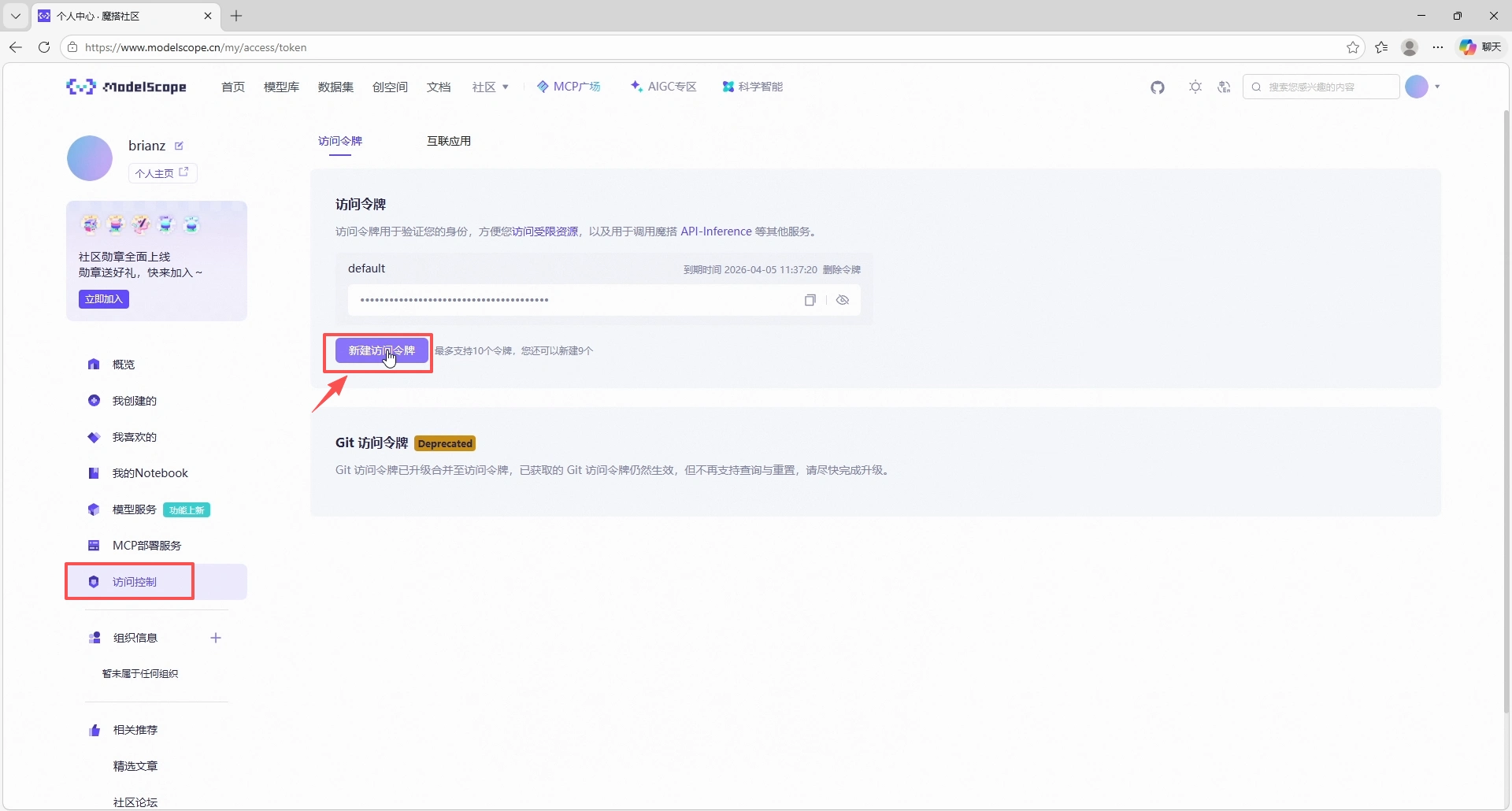The height and width of the screenshot is (811, 1512).
Task: Open browser settings and more menu
Action: pyautogui.click(x=1438, y=47)
